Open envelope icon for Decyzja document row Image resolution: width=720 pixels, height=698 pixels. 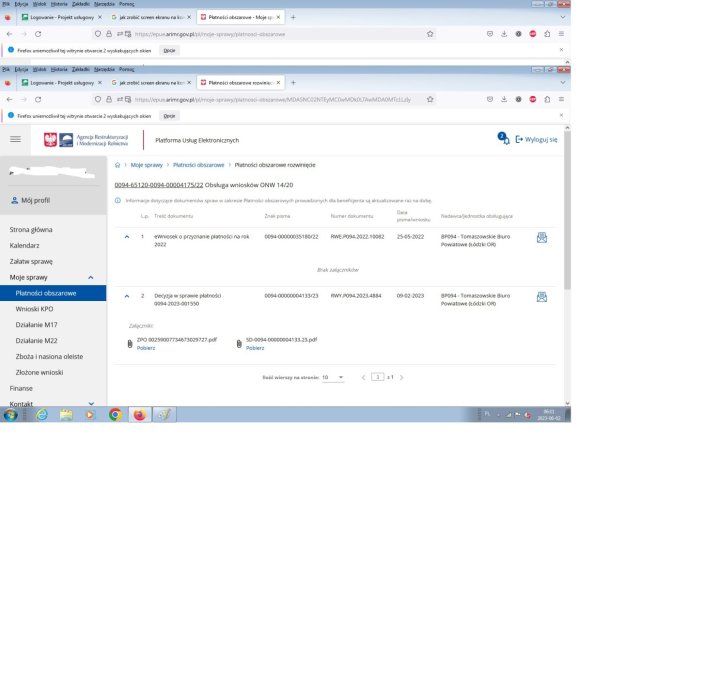[x=542, y=297]
